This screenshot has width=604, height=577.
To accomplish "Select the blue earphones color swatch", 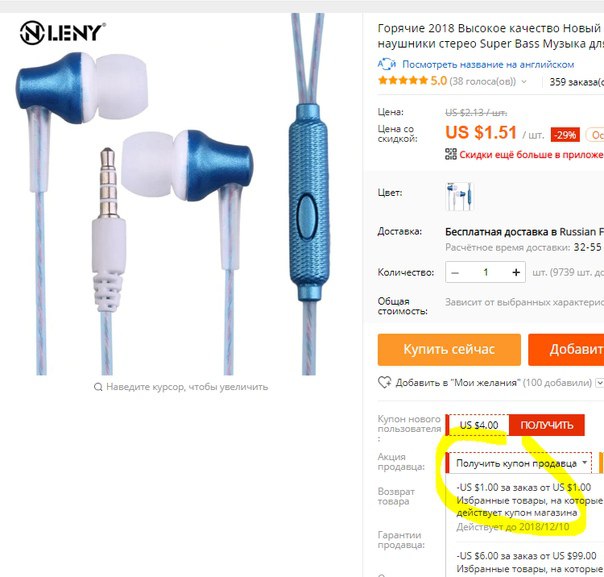I will (x=459, y=196).
